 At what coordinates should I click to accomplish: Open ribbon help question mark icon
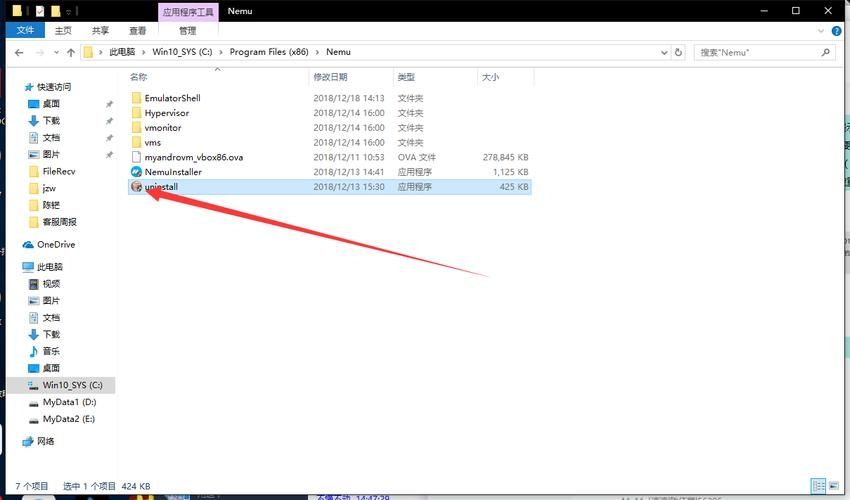pyautogui.click(x=836, y=31)
